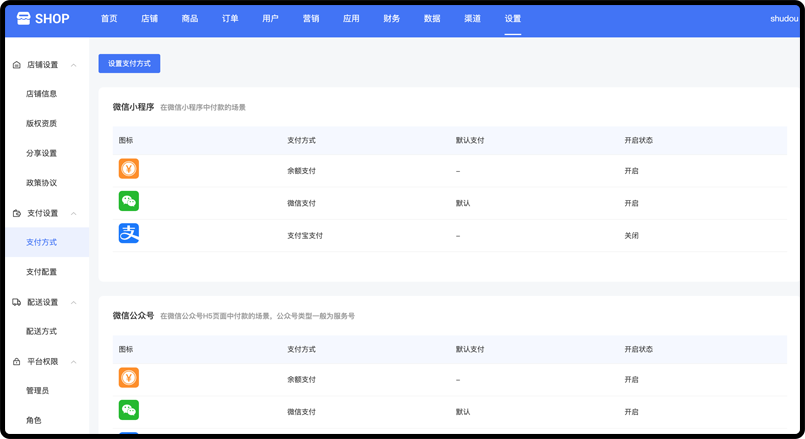Click 配送设置 section label
This screenshot has height=439, width=805.
(x=43, y=302)
